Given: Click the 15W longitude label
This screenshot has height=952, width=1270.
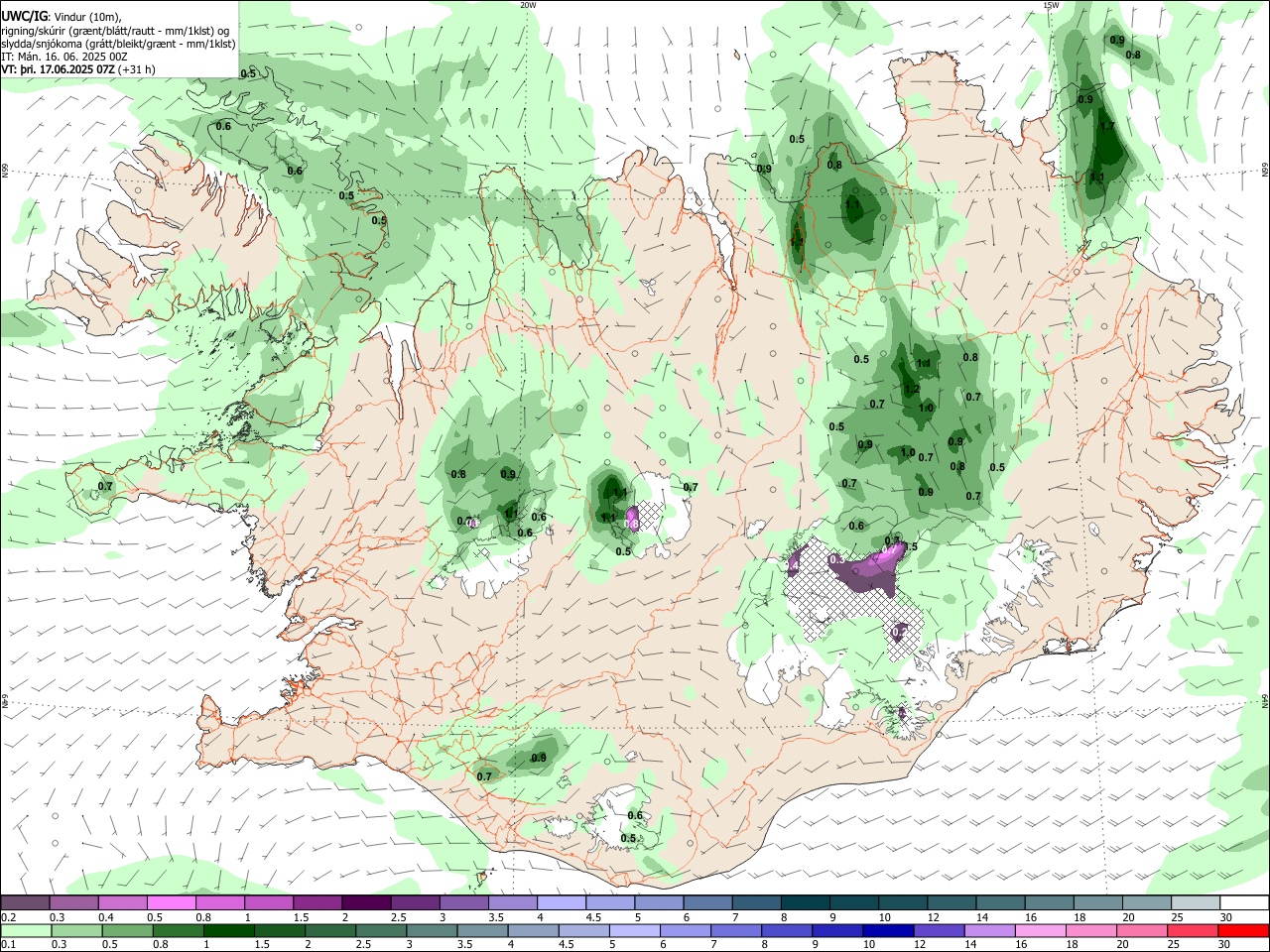Looking at the screenshot, I should [1051, 5].
